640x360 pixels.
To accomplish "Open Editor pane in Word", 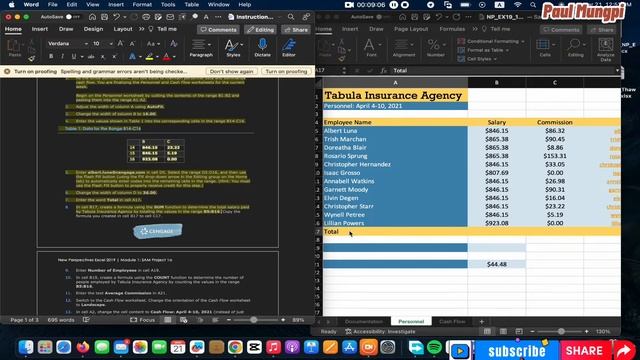I will point(289,48).
